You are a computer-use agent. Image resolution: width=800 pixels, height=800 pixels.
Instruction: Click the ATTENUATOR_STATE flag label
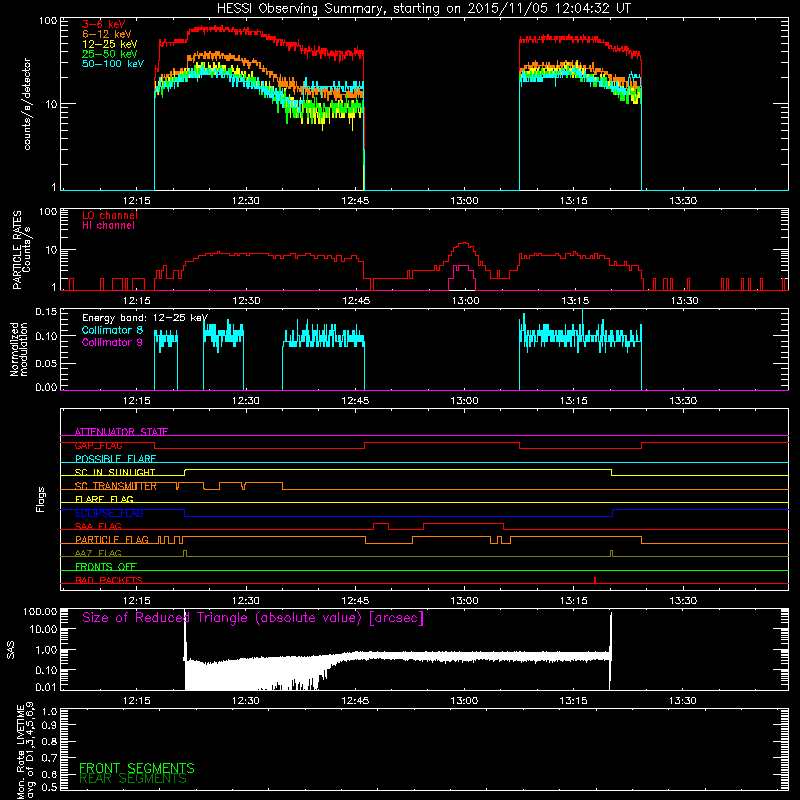tap(121, 432)
